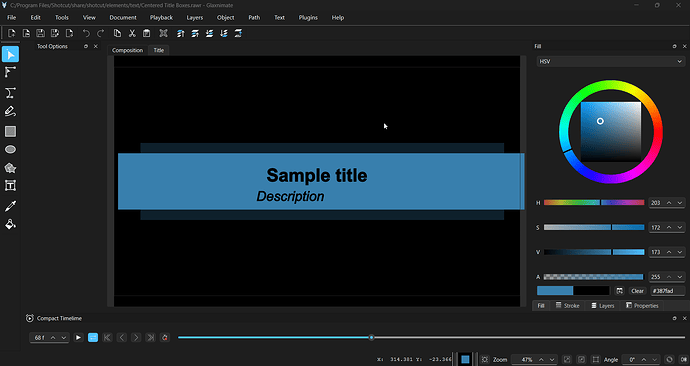Open the File menu

coord(11,18)
